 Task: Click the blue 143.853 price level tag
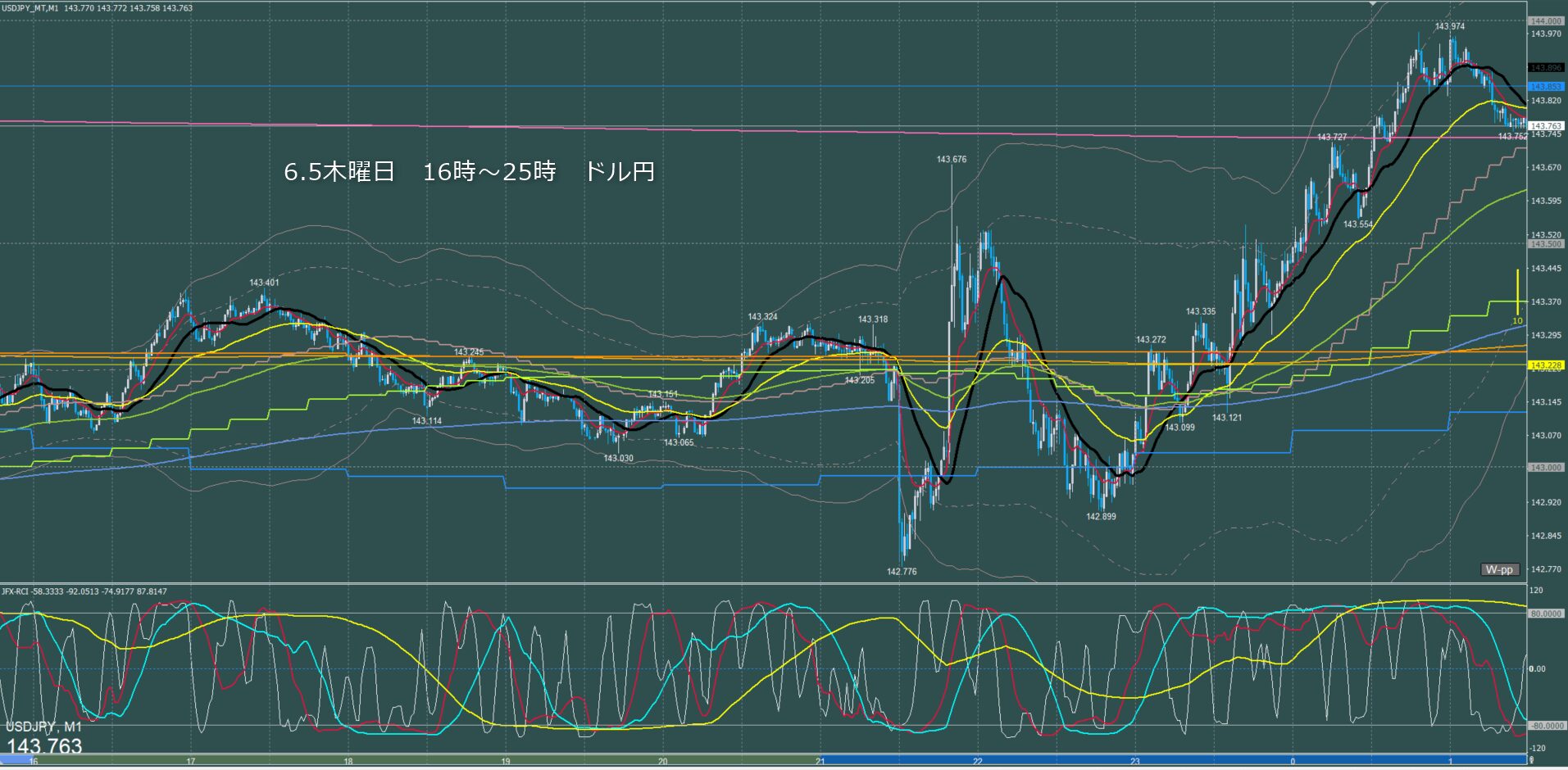coord(1546,87)
